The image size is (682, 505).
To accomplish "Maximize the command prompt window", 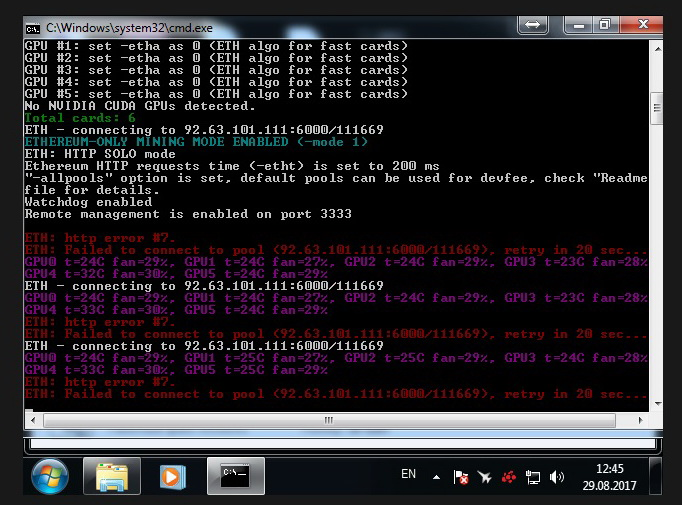I will coord(604,24).
